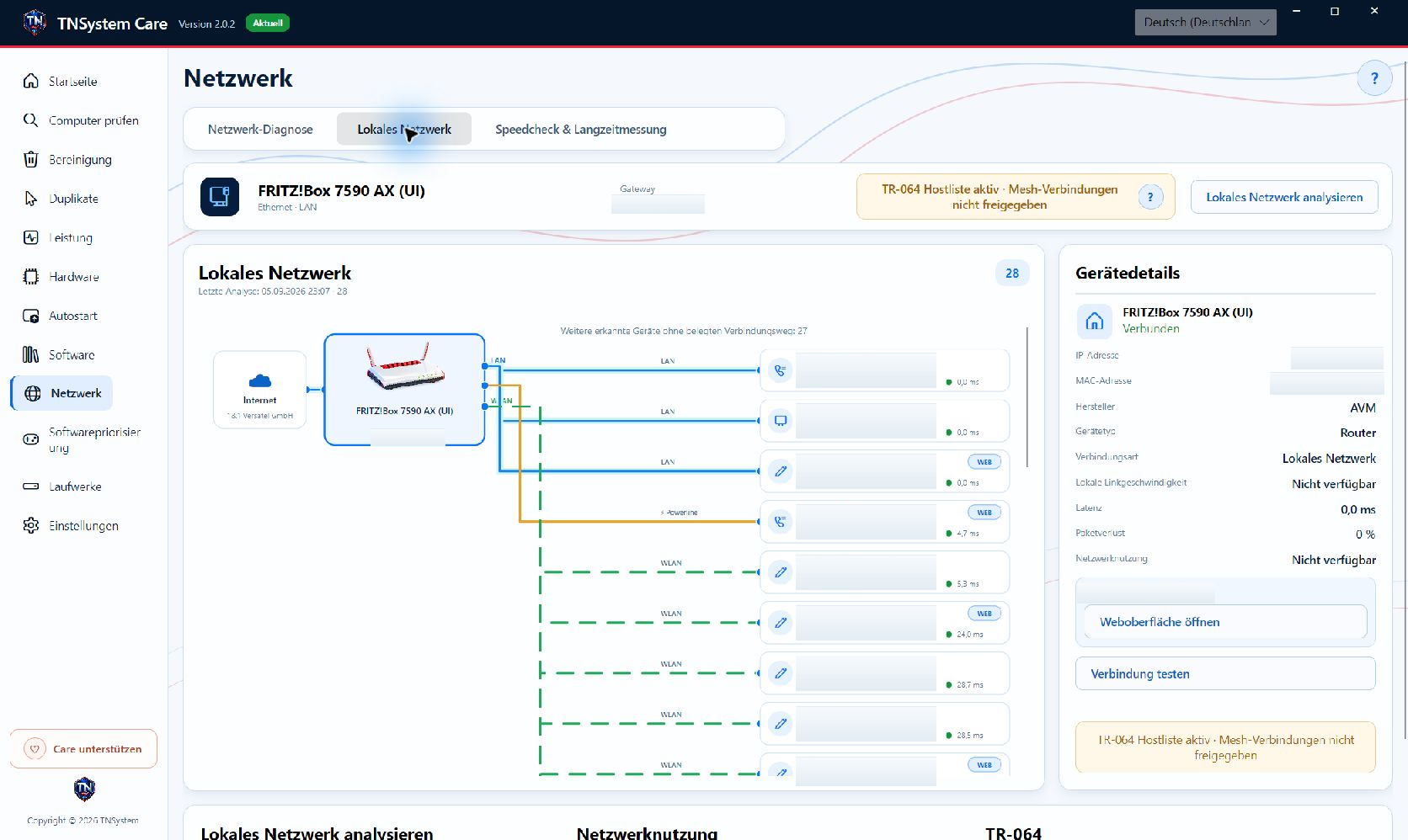Viewport: 1408px width, 840px height.
Task: Switch to Lokales Netzwerk tab
Action: tap(404, 130)
